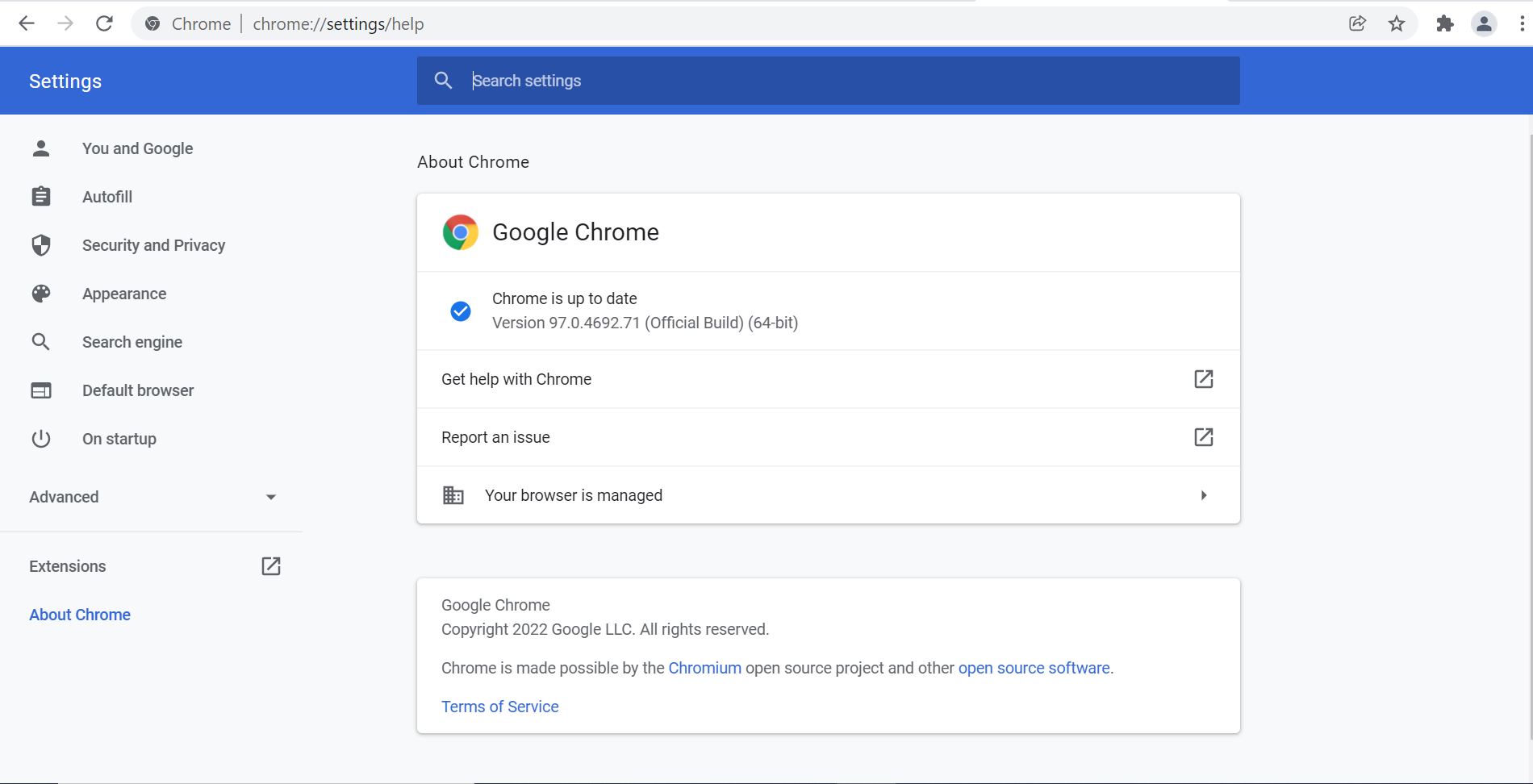Open the Chromium project link

pyautogui.click(x=704, y=668)
